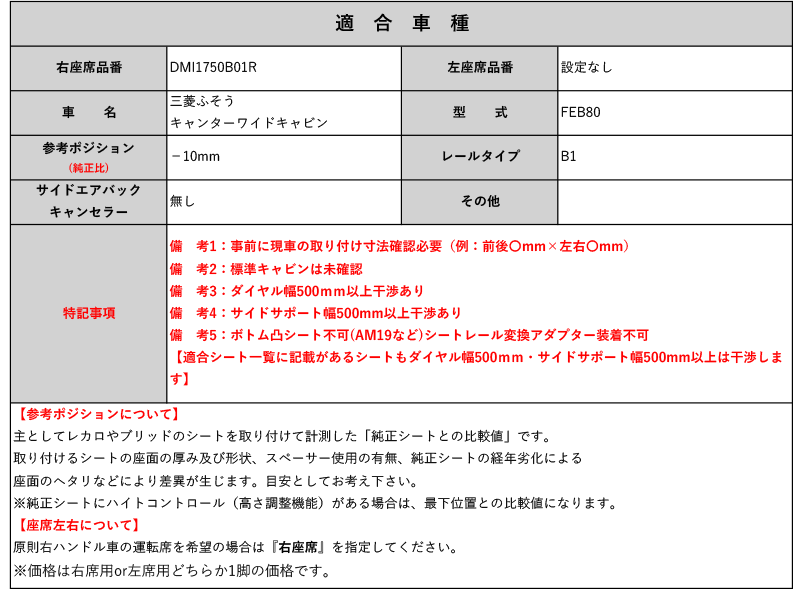Select the 設定なし value cell
799x589 pixels.
tap(587, 68)
